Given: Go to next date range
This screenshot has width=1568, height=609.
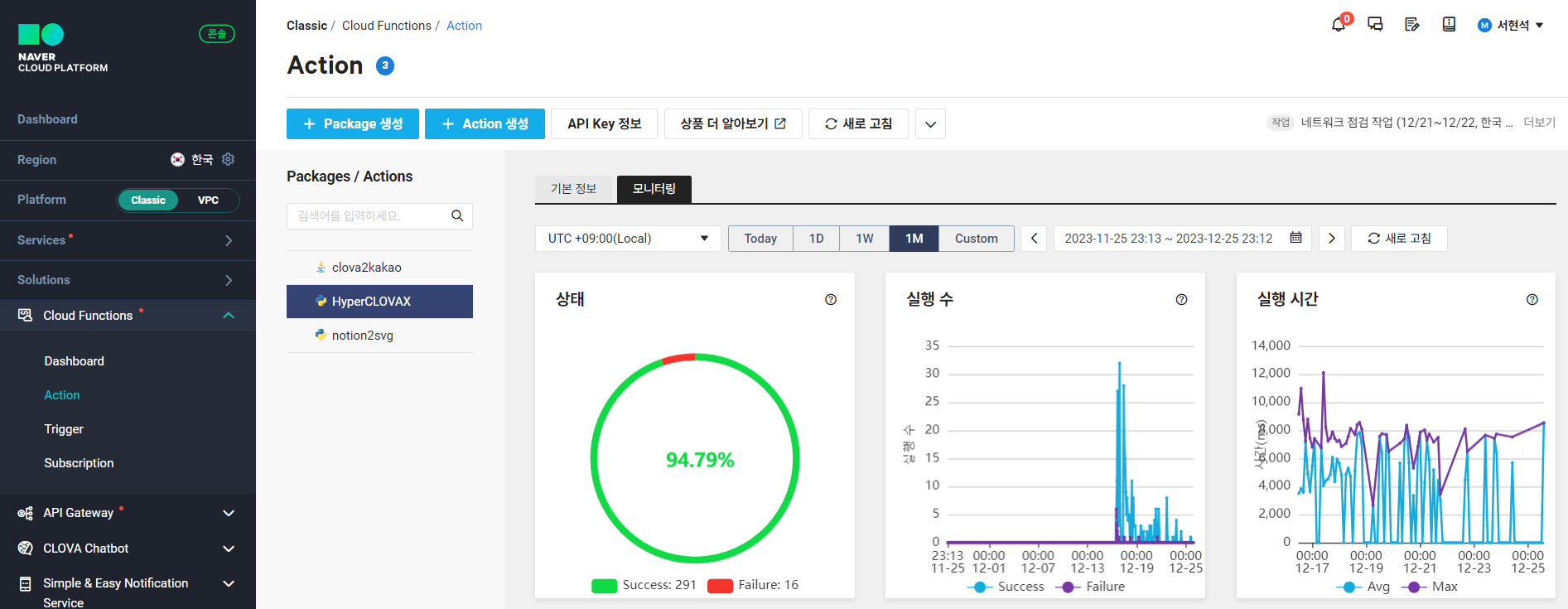Looking at the screenshot, I should [x=1331, y=239].
